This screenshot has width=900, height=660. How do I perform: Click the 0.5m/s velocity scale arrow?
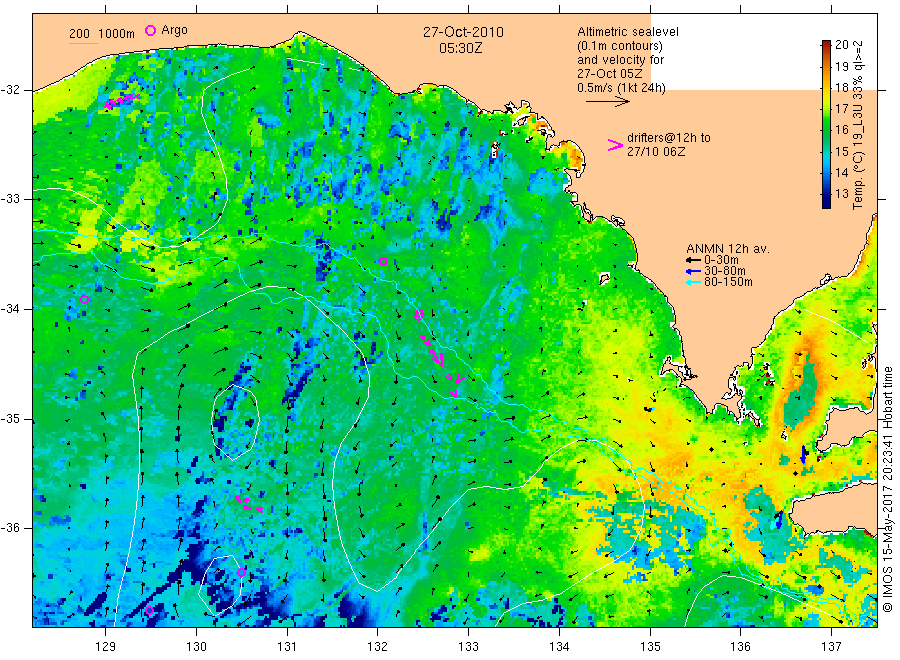pyautogui.click(x=608, y=102)
